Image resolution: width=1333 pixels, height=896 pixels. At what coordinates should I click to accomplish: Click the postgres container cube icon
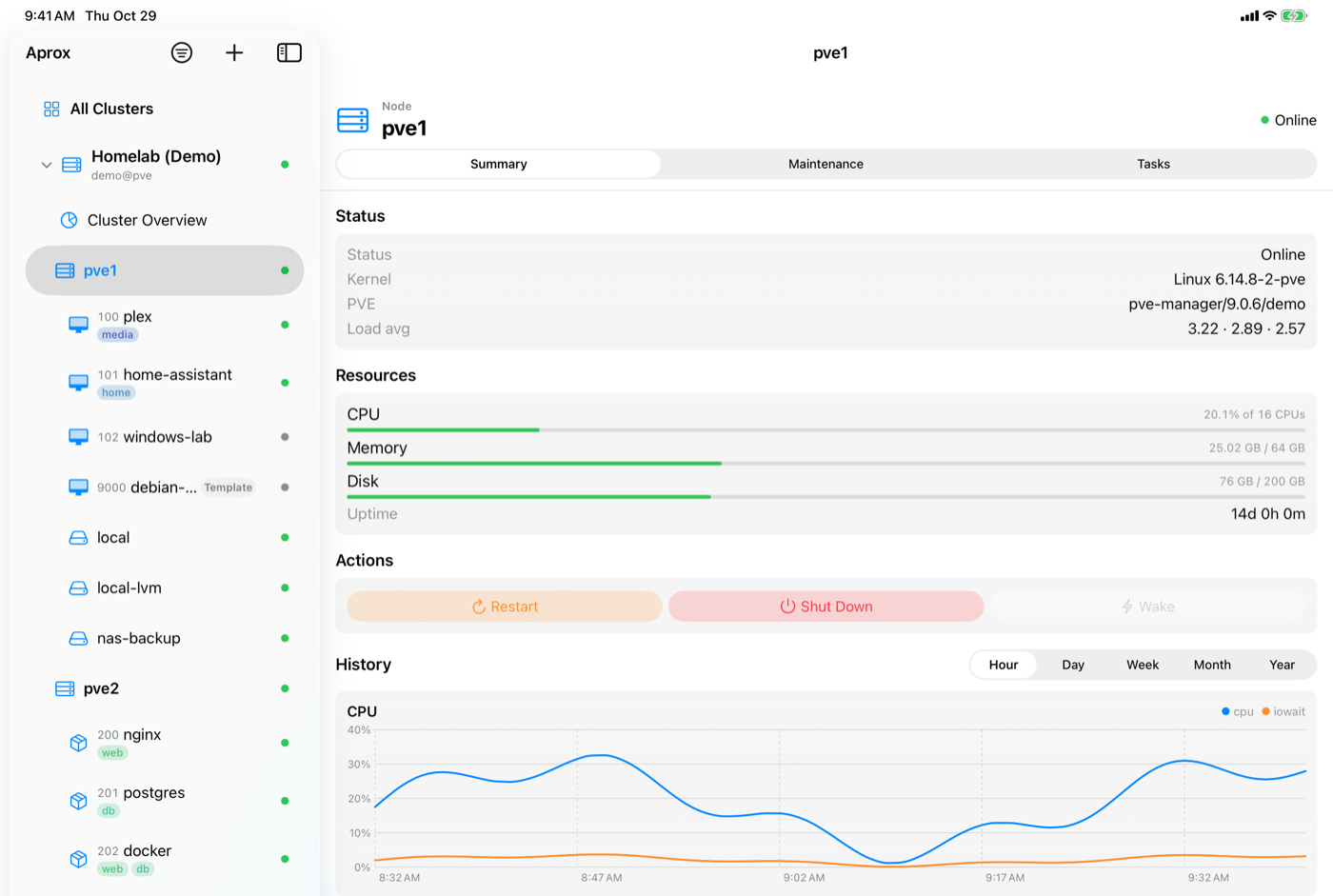tap(79, 801)
